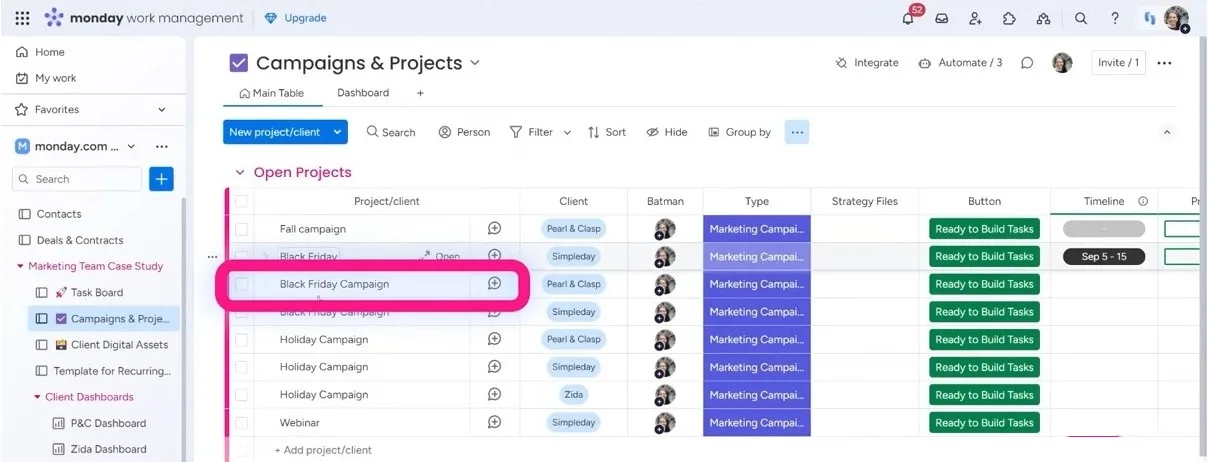Tick the Webinar row checkbox

click(x=241, y=423)
